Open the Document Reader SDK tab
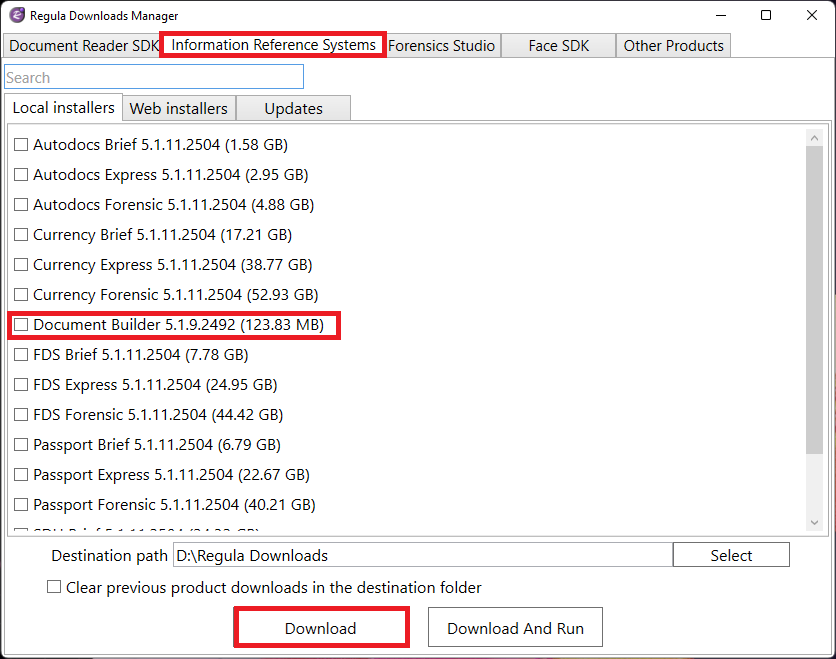Screen dimensions: 836x659 83,46
